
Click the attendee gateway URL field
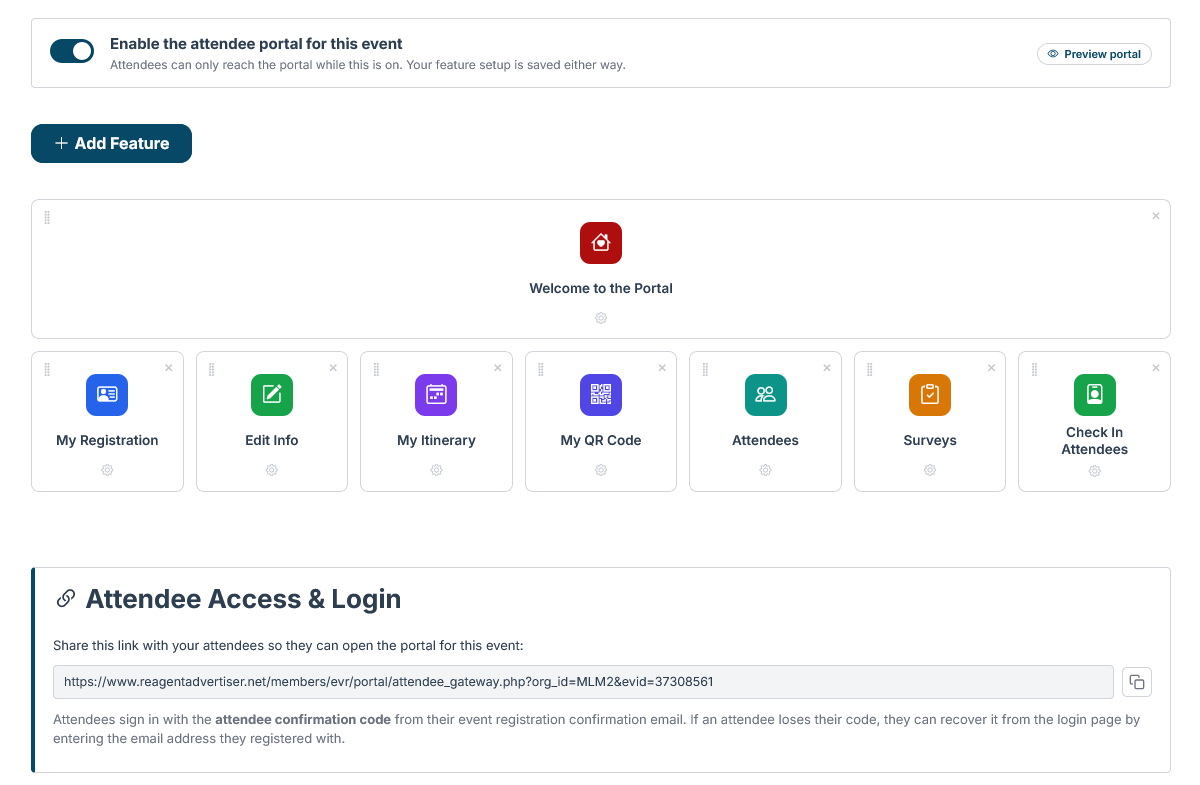coord(583,682)
